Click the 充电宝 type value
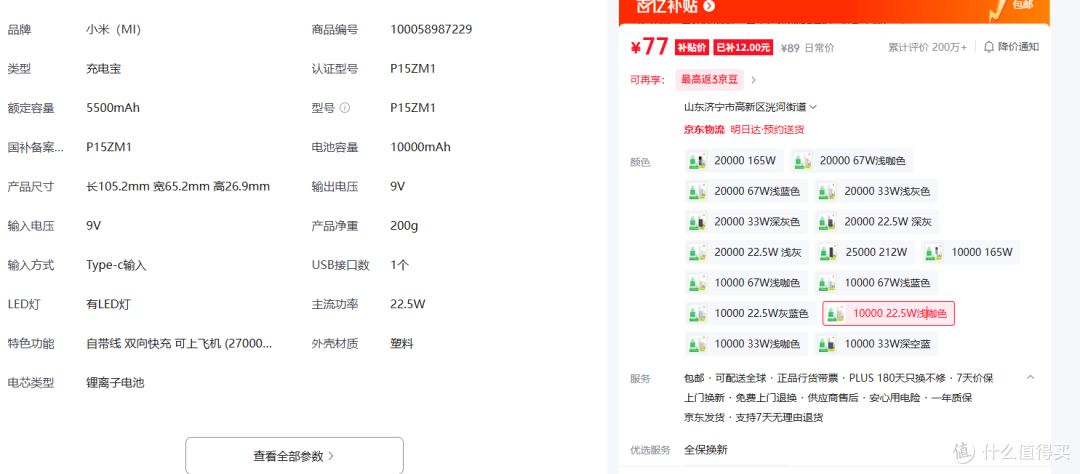The width and height of the screenshot is (1080, 474). [x=104, y=69]
